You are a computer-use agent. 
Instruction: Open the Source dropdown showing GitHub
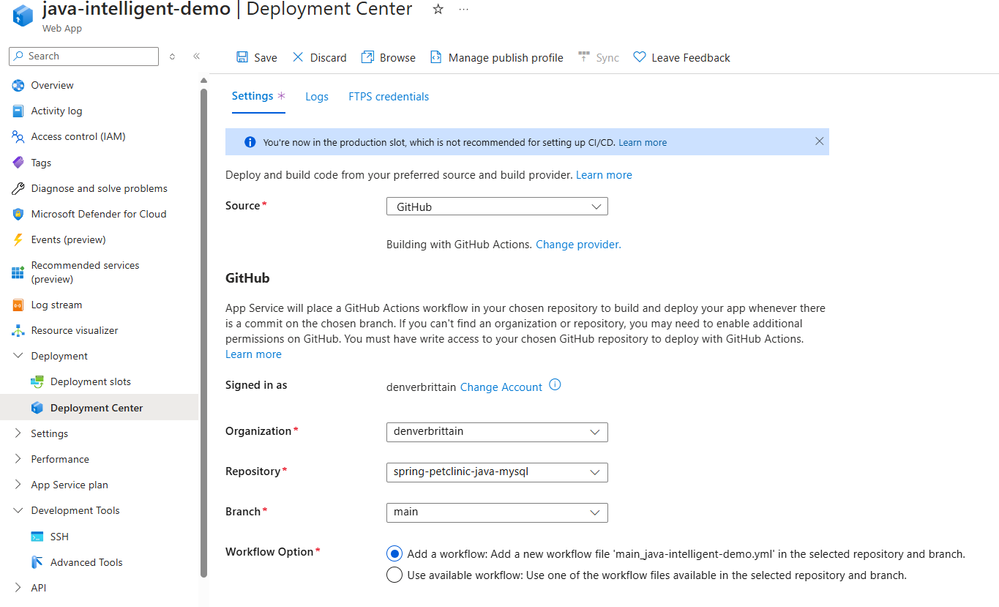tap(497, 206)
